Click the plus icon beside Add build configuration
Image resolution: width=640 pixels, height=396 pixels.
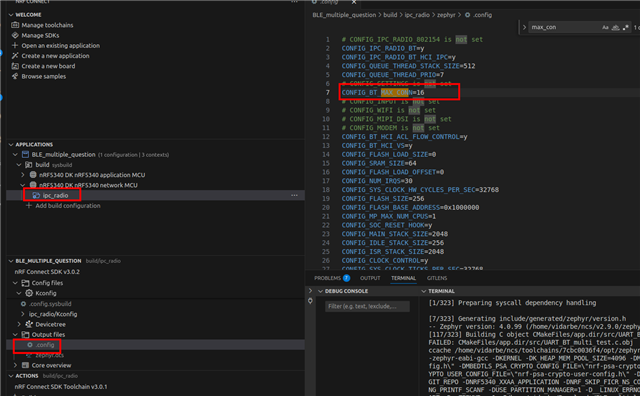pos(29,206)
